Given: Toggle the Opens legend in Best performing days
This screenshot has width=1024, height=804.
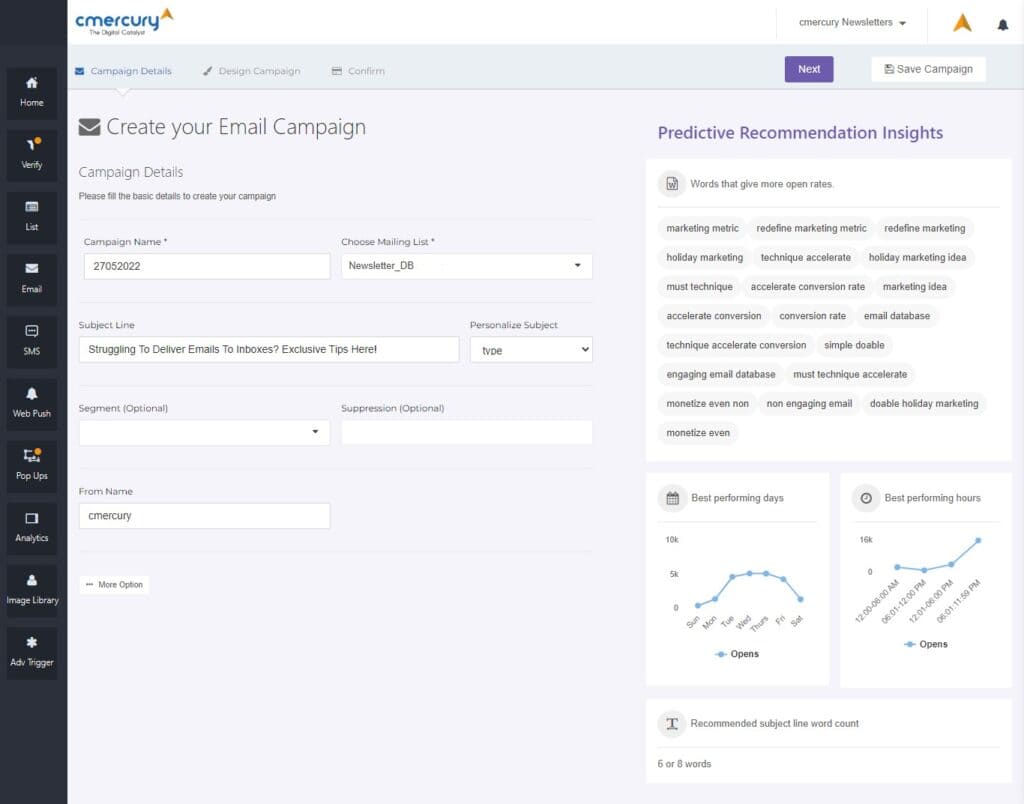Looking at the screenshot, I should 737,654.
